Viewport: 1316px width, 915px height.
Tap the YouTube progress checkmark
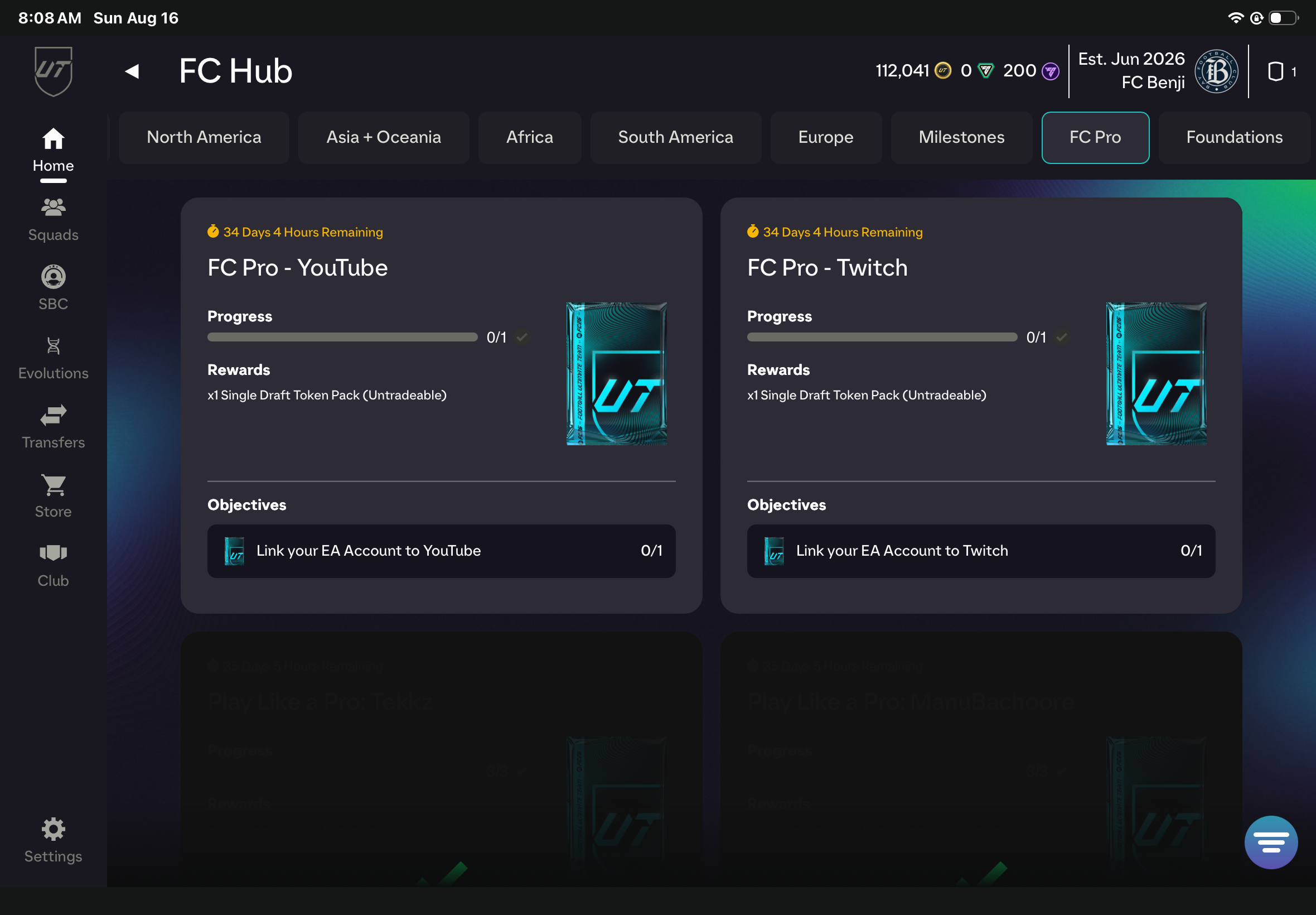click(x=521, y=337)
